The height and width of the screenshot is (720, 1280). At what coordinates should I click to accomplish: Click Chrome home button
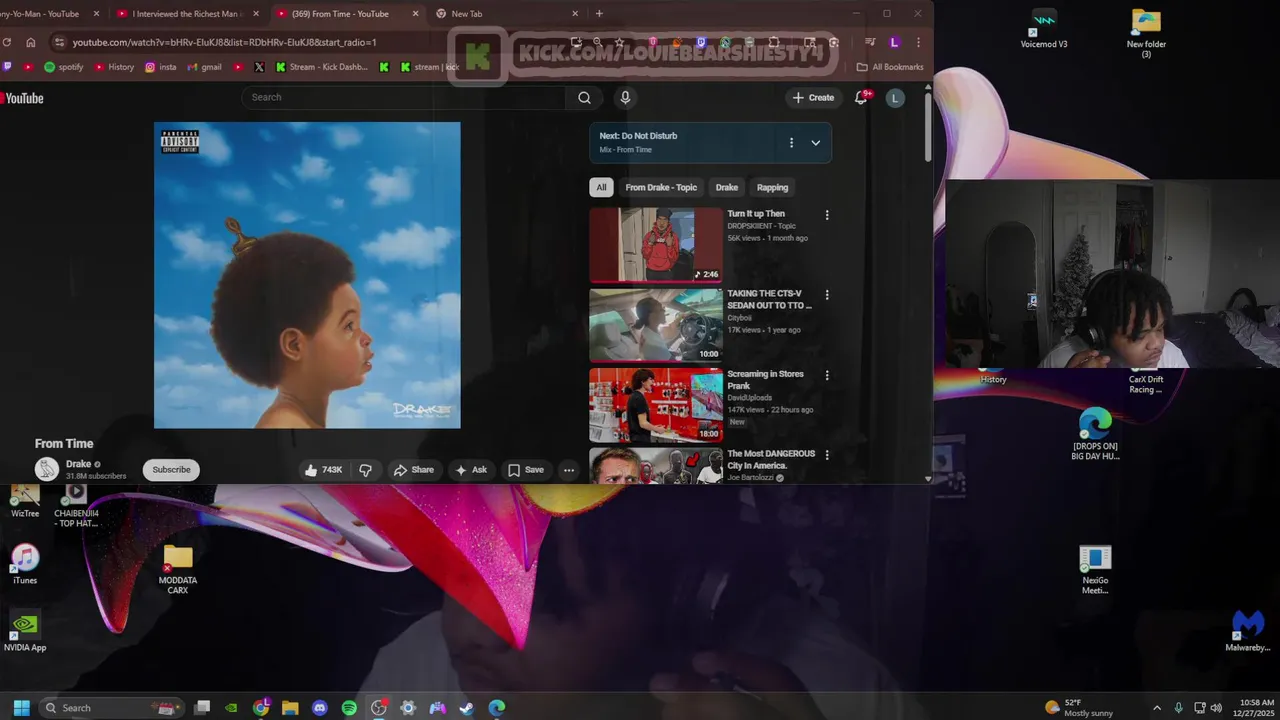coord(31,42)
